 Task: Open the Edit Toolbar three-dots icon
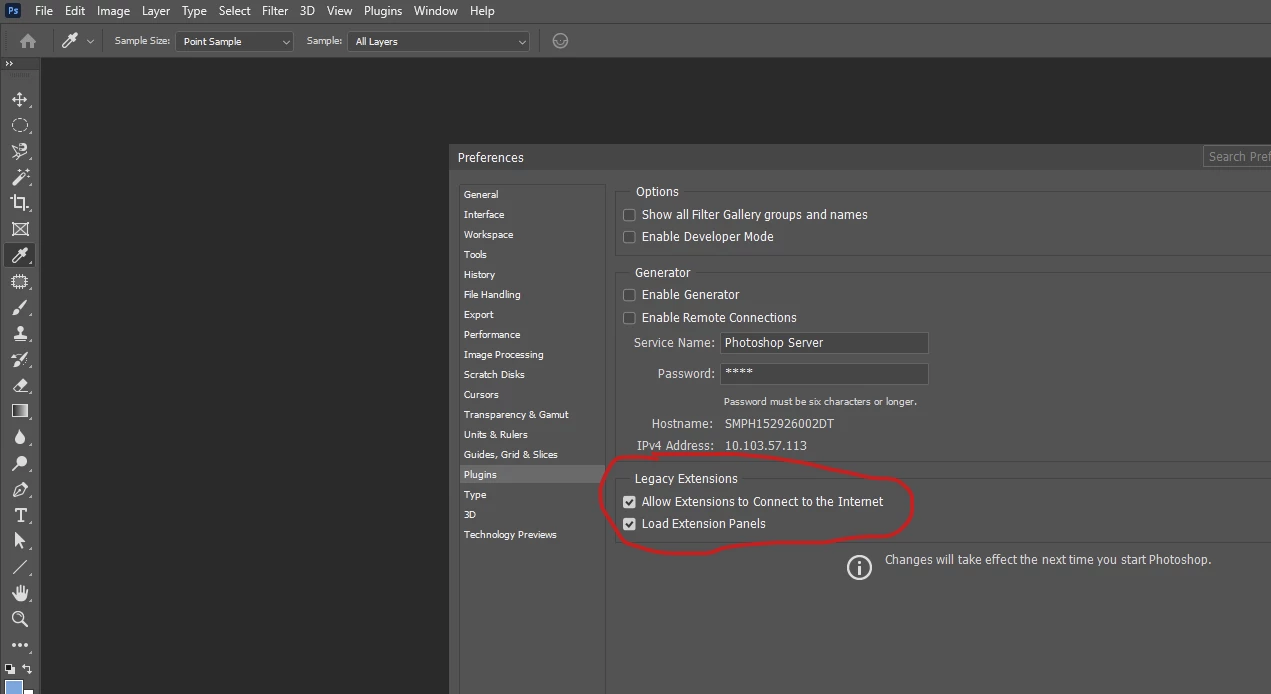(19, 645)
